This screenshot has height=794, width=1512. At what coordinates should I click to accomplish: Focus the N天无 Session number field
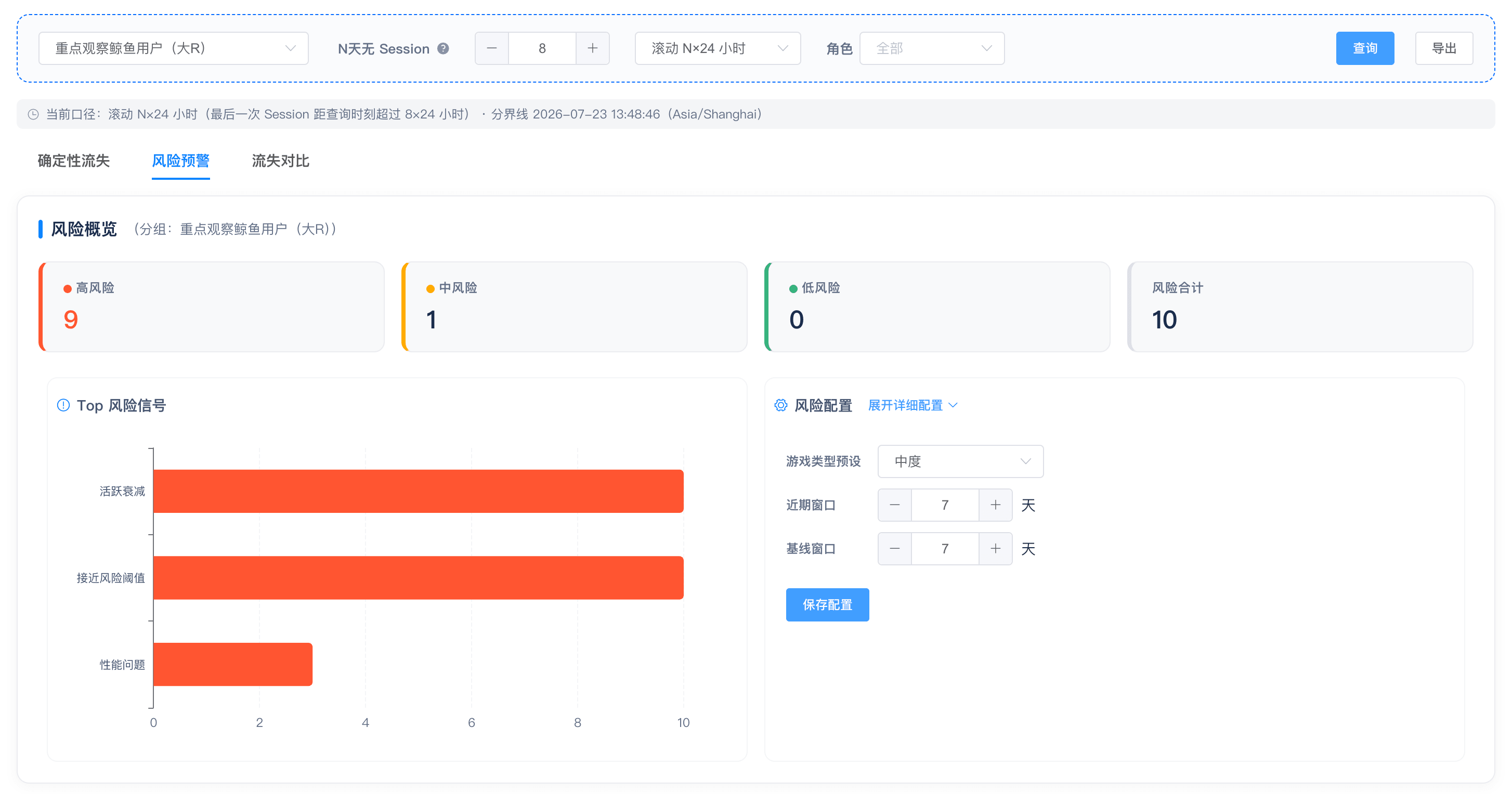point(542,49)
